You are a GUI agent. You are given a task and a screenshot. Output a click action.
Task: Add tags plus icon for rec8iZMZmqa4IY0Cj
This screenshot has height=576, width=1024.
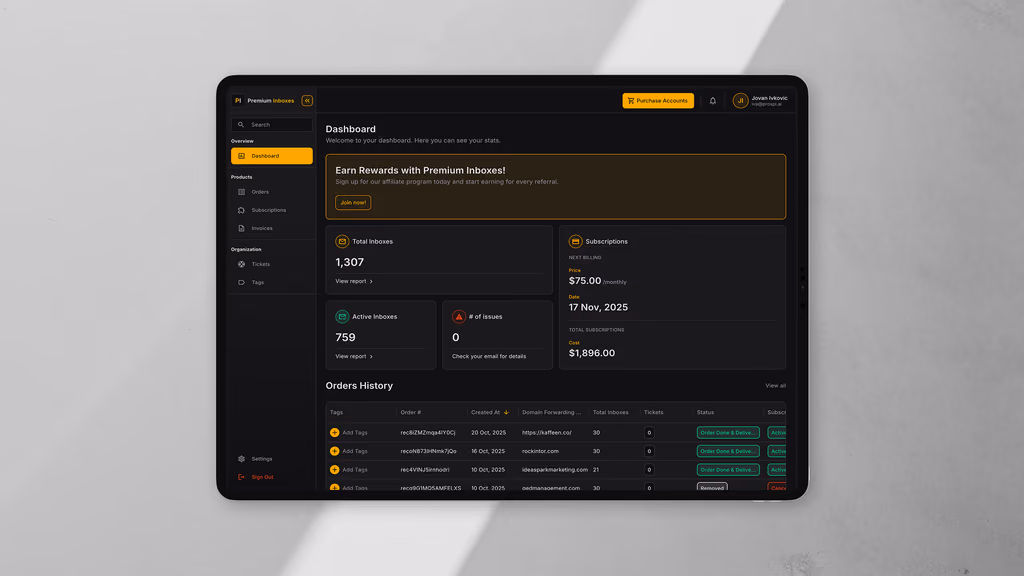(x=334, y=432)
